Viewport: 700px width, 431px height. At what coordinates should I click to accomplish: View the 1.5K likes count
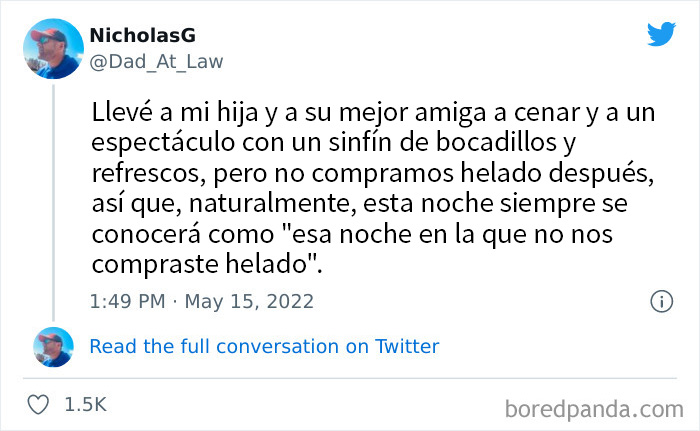point(86,405)
